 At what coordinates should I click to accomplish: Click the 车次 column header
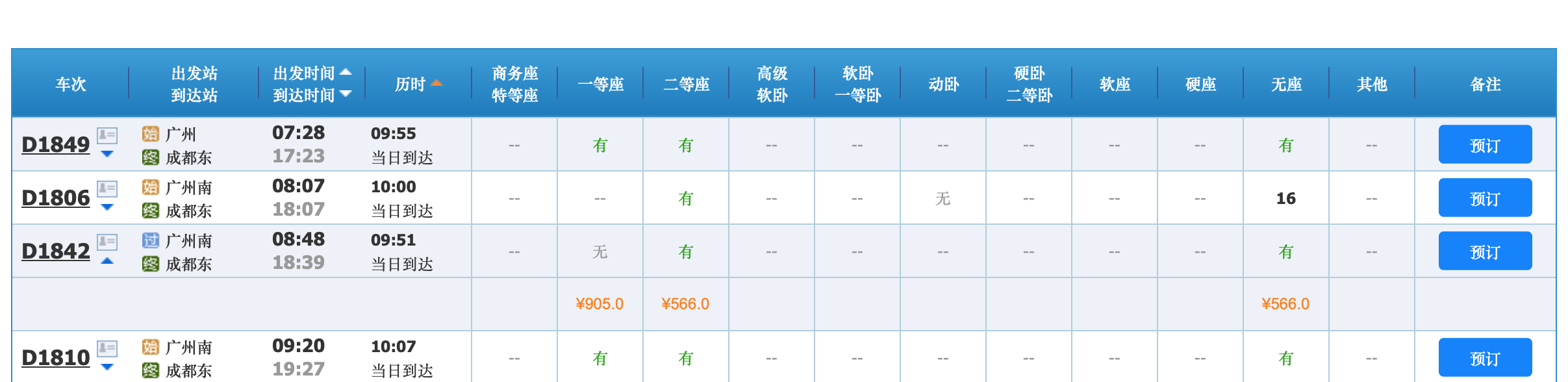click(71, 84)
